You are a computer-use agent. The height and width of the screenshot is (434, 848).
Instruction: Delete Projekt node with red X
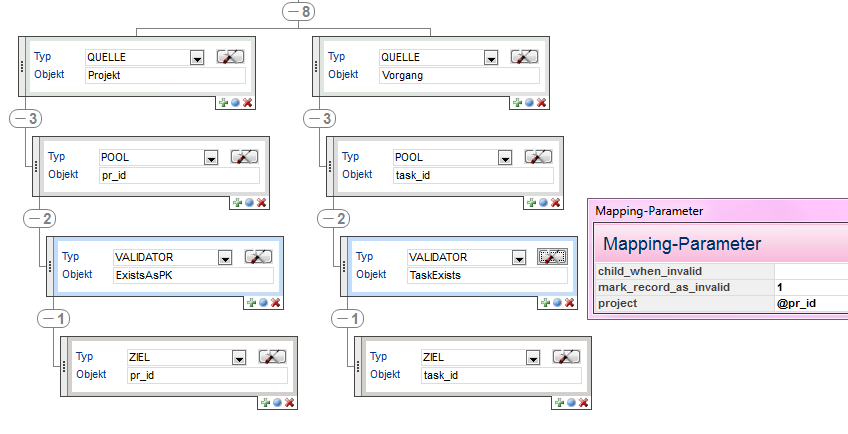248,103
